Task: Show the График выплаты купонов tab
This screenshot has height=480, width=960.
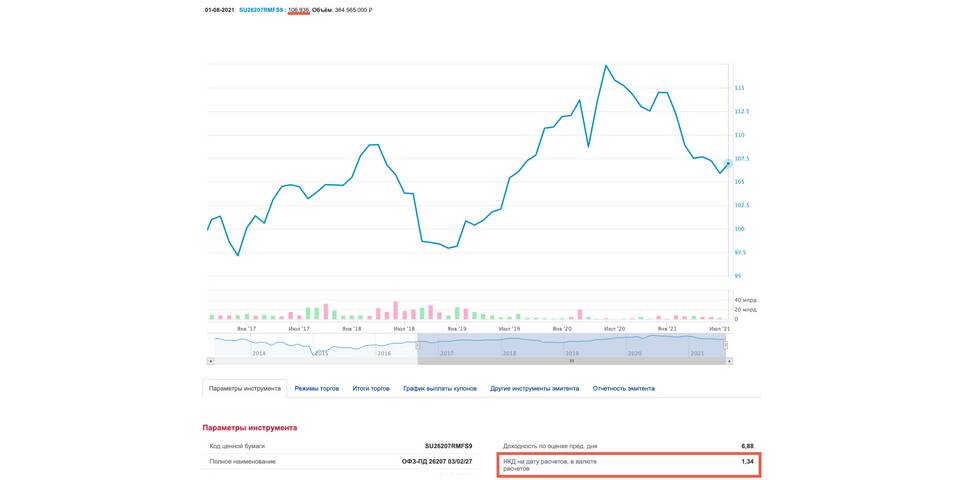Action: [440, 388]
